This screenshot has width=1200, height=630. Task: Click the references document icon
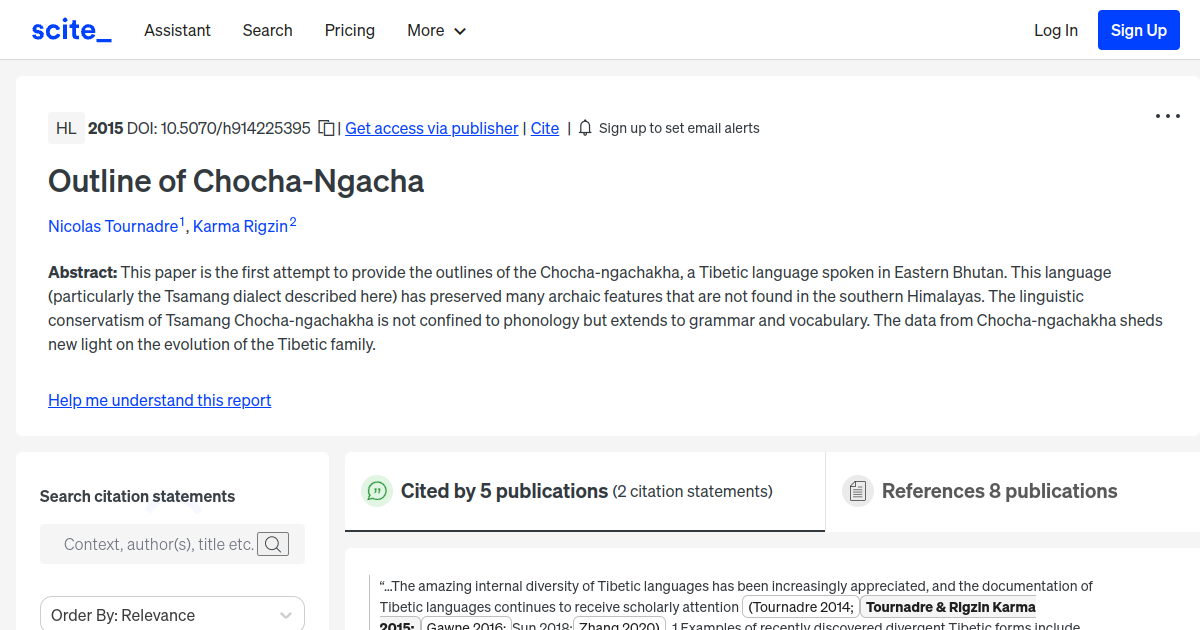tap(858, 490)
